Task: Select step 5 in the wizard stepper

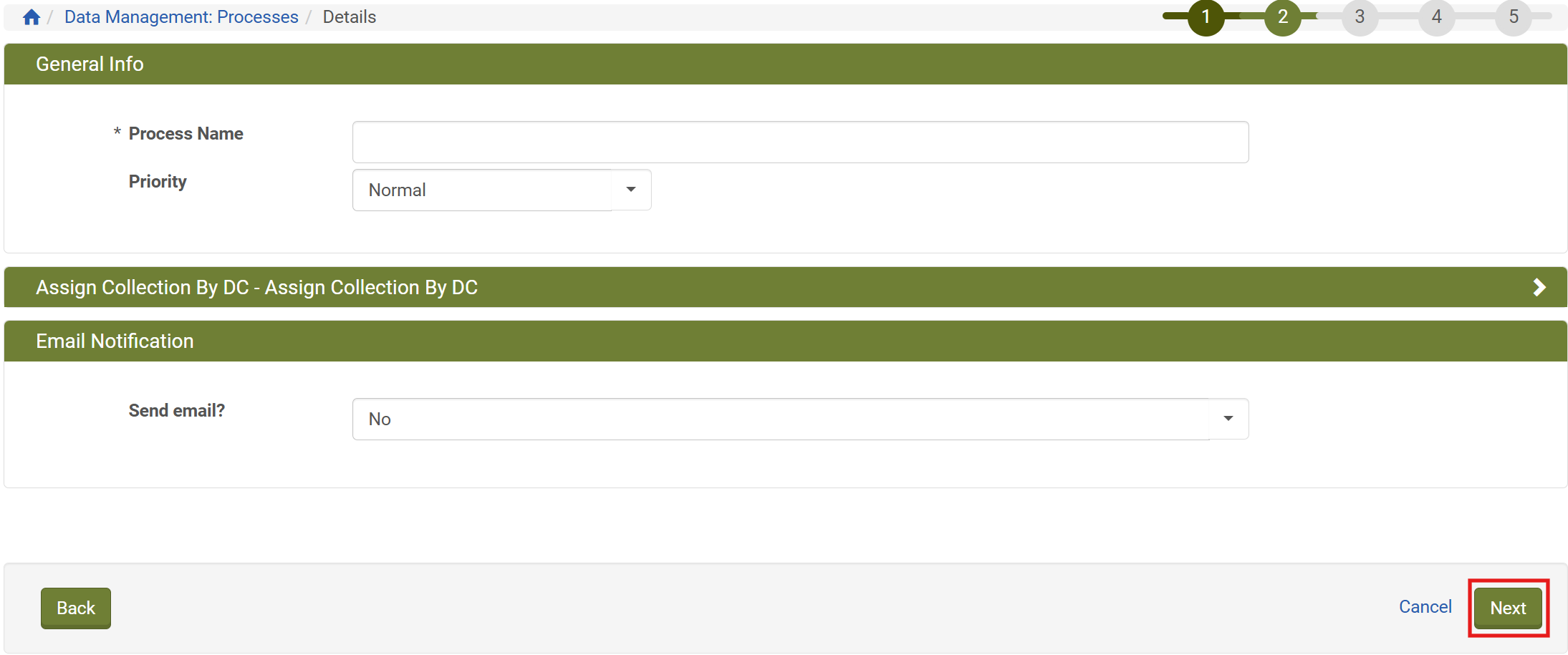Action: click(1513, 17)
